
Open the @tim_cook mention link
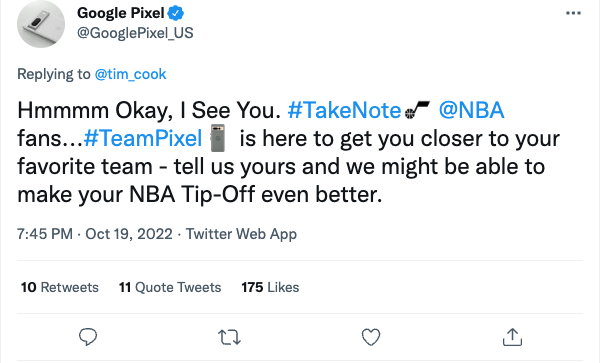click(x=130, y=74)
